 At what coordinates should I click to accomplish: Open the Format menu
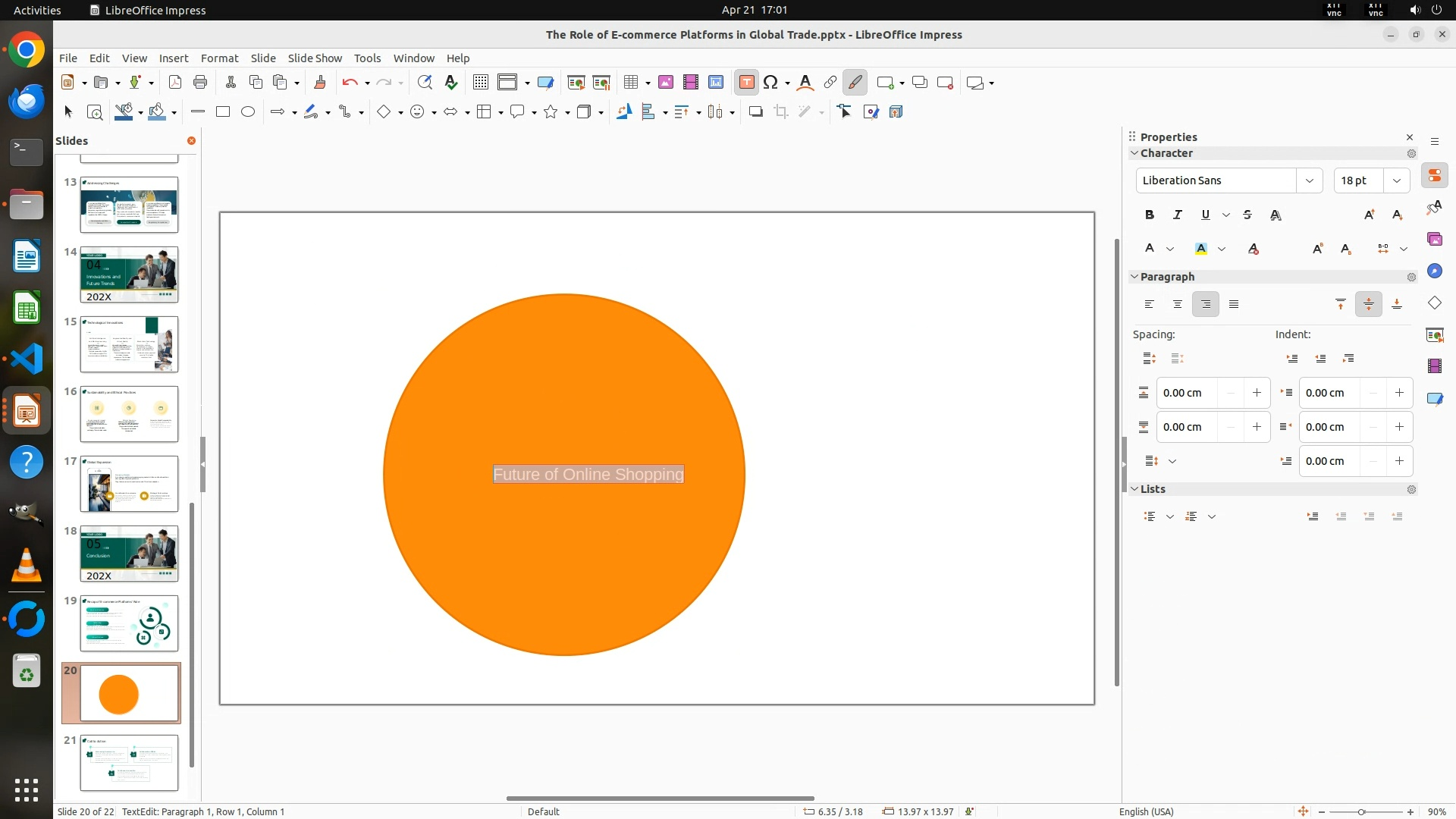tap(219, 58)
